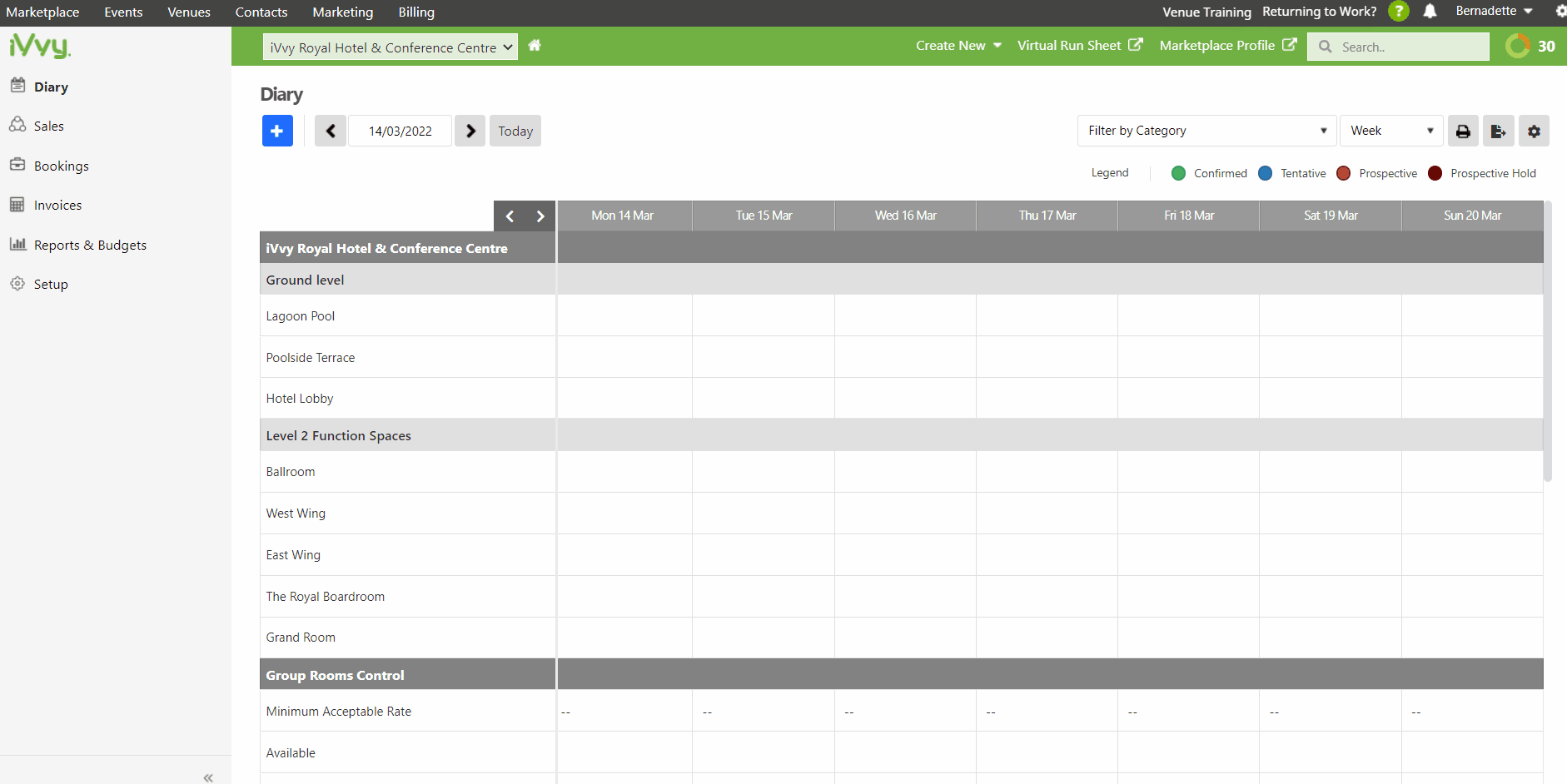Screen dimensions: 1567x784
Task: Click the Hotel Lobby row label
Action: tap(300, 399)
